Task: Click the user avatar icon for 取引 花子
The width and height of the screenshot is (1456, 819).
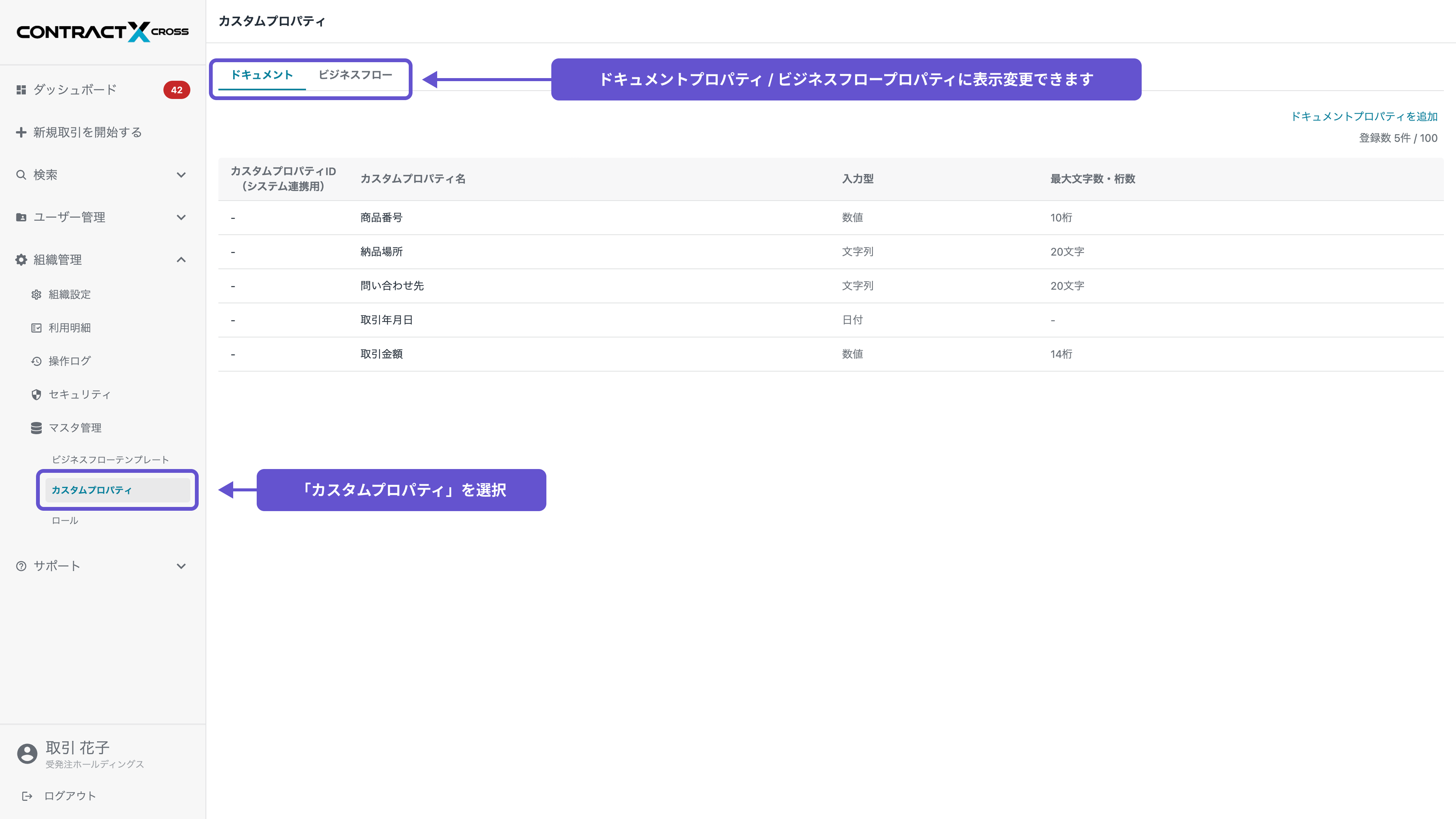Action: [x=27, y=753]
